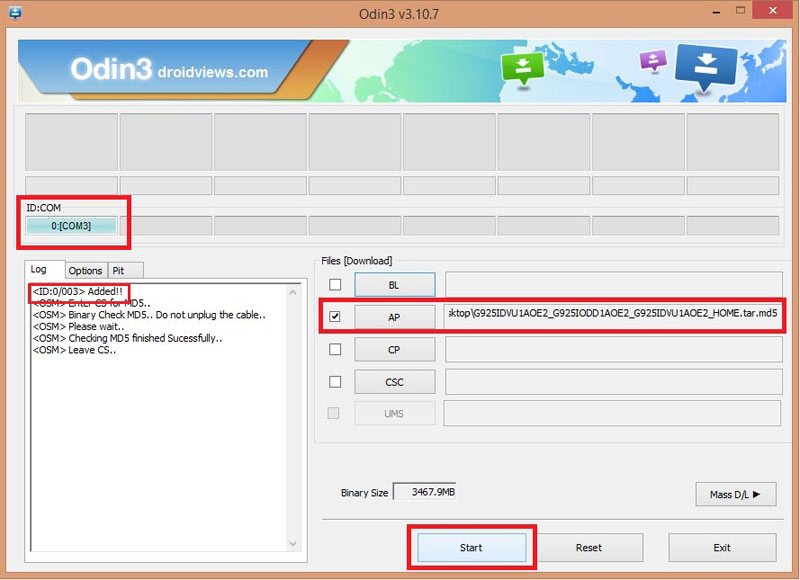This screenshot has height=580, width=800.
Task: Click the CP file path field
Action: [x=614, y=350]
